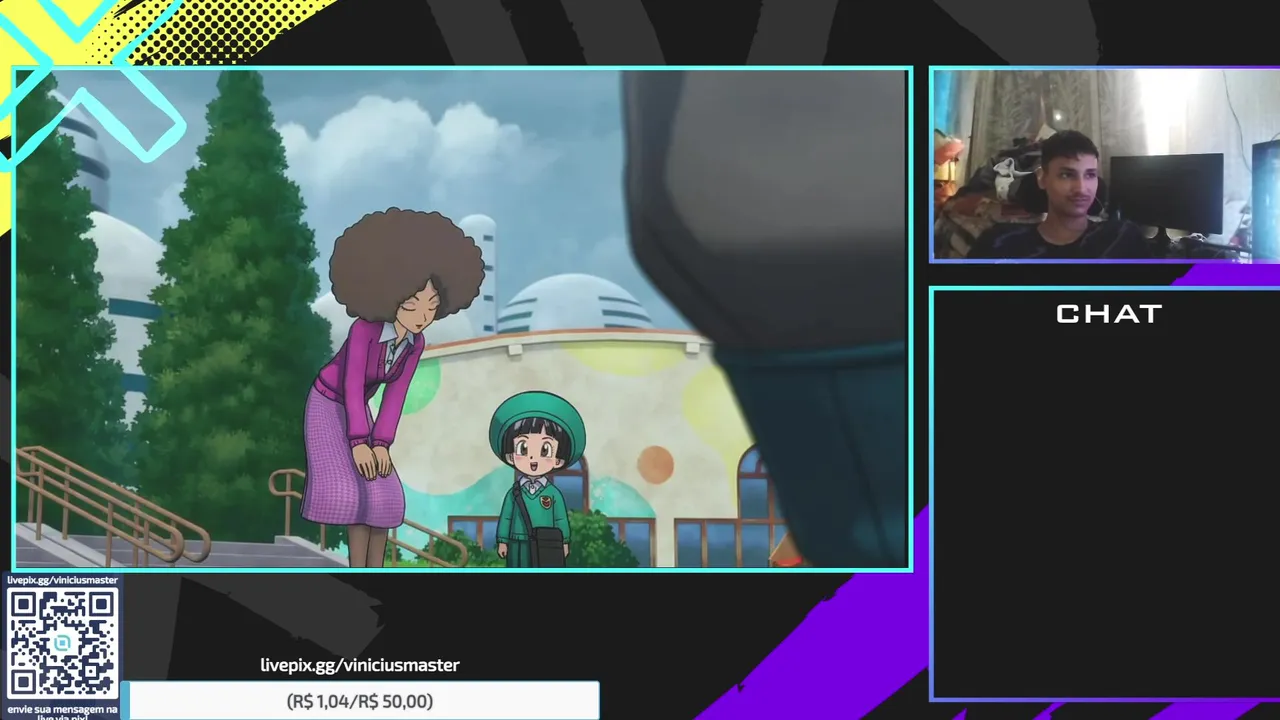Viewport: 1280px width, 720px height.
Task: Click the livepix.gg/viniciusmaster link above donation bar
Action: click(x=360, y=665)
